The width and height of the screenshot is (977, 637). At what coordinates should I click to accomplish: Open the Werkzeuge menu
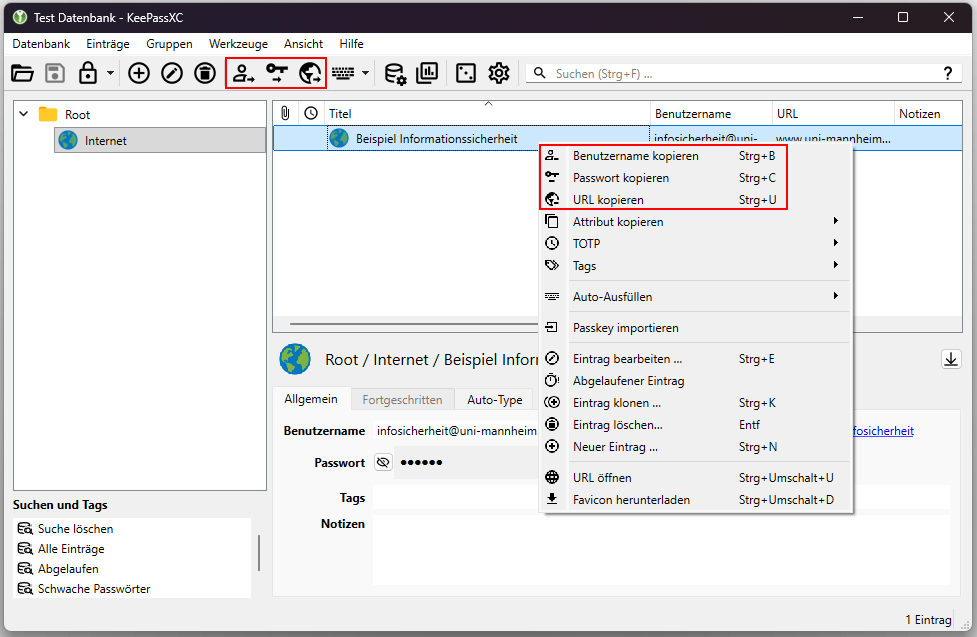[x=238, y=44]
